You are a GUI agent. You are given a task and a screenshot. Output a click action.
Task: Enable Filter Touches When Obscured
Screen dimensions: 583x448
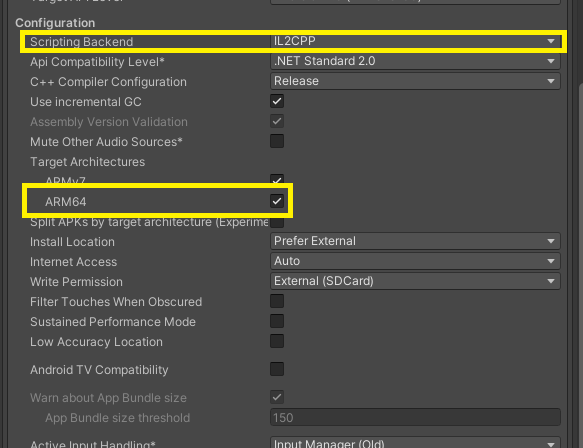(277, 301)
